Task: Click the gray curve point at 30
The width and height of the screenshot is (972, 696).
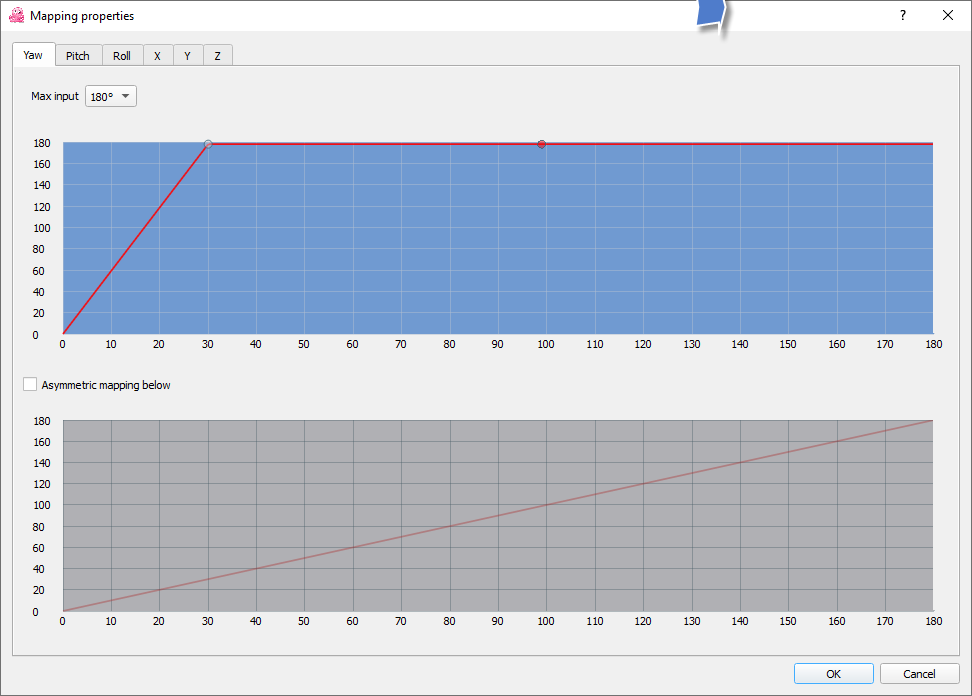Action: [208, 144]
